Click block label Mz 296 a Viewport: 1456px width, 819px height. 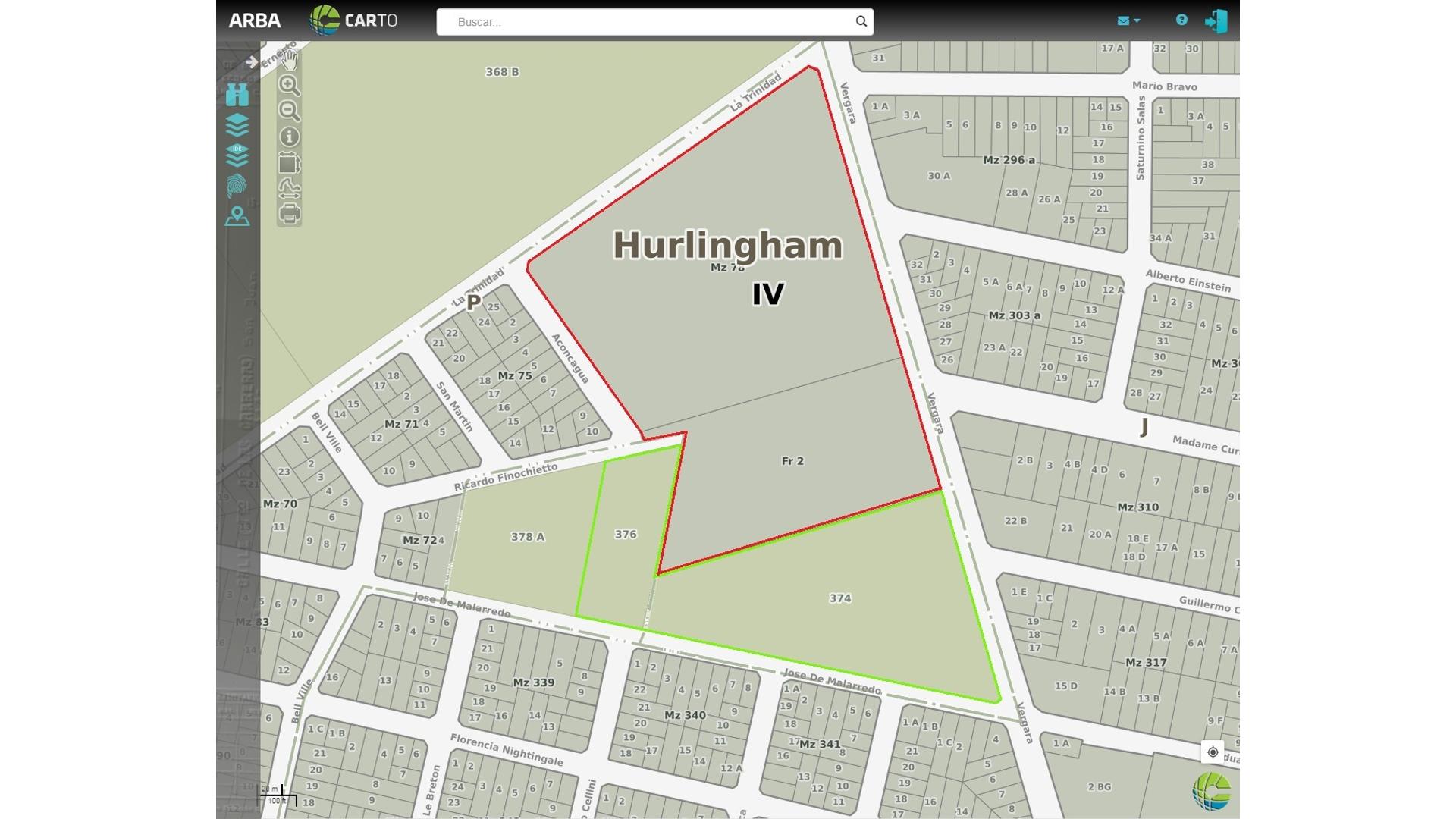point(1009,160)
